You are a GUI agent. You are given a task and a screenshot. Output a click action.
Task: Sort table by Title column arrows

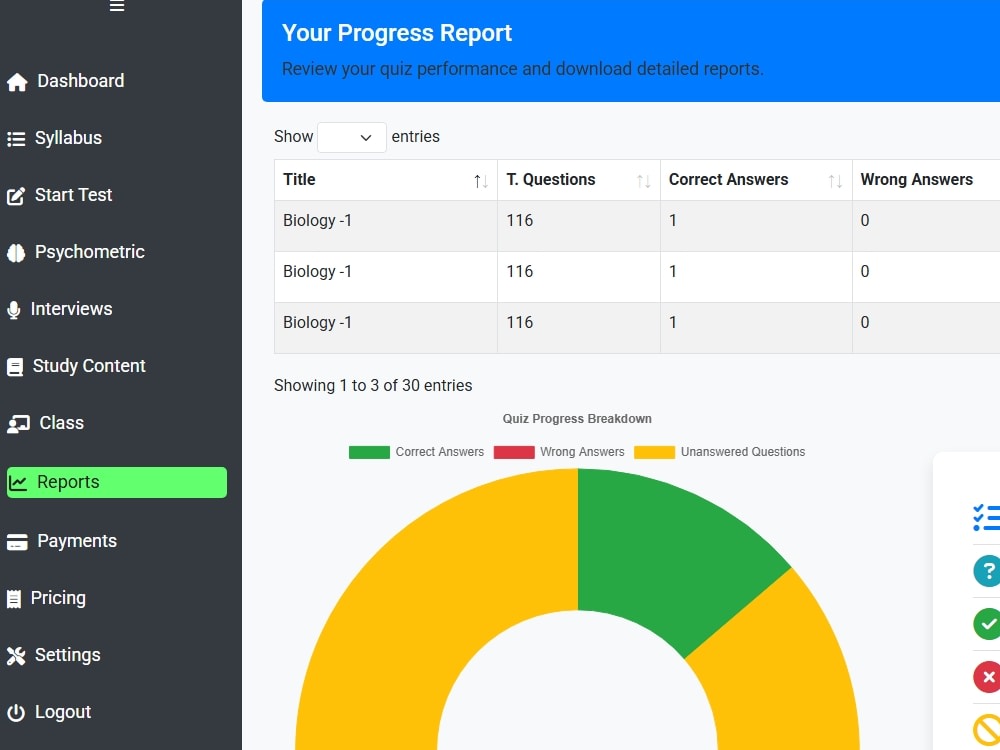(x=481, y=181)
